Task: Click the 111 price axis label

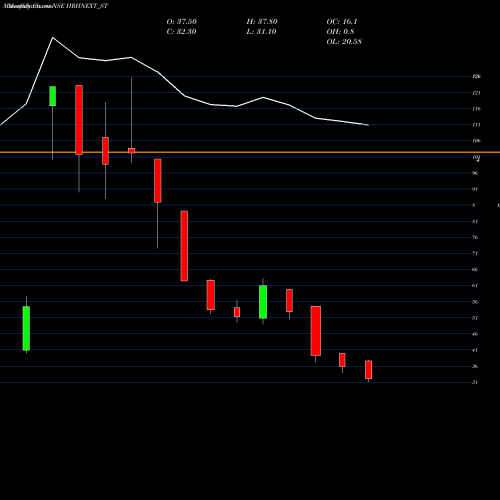Action: [x=476, y=125]
